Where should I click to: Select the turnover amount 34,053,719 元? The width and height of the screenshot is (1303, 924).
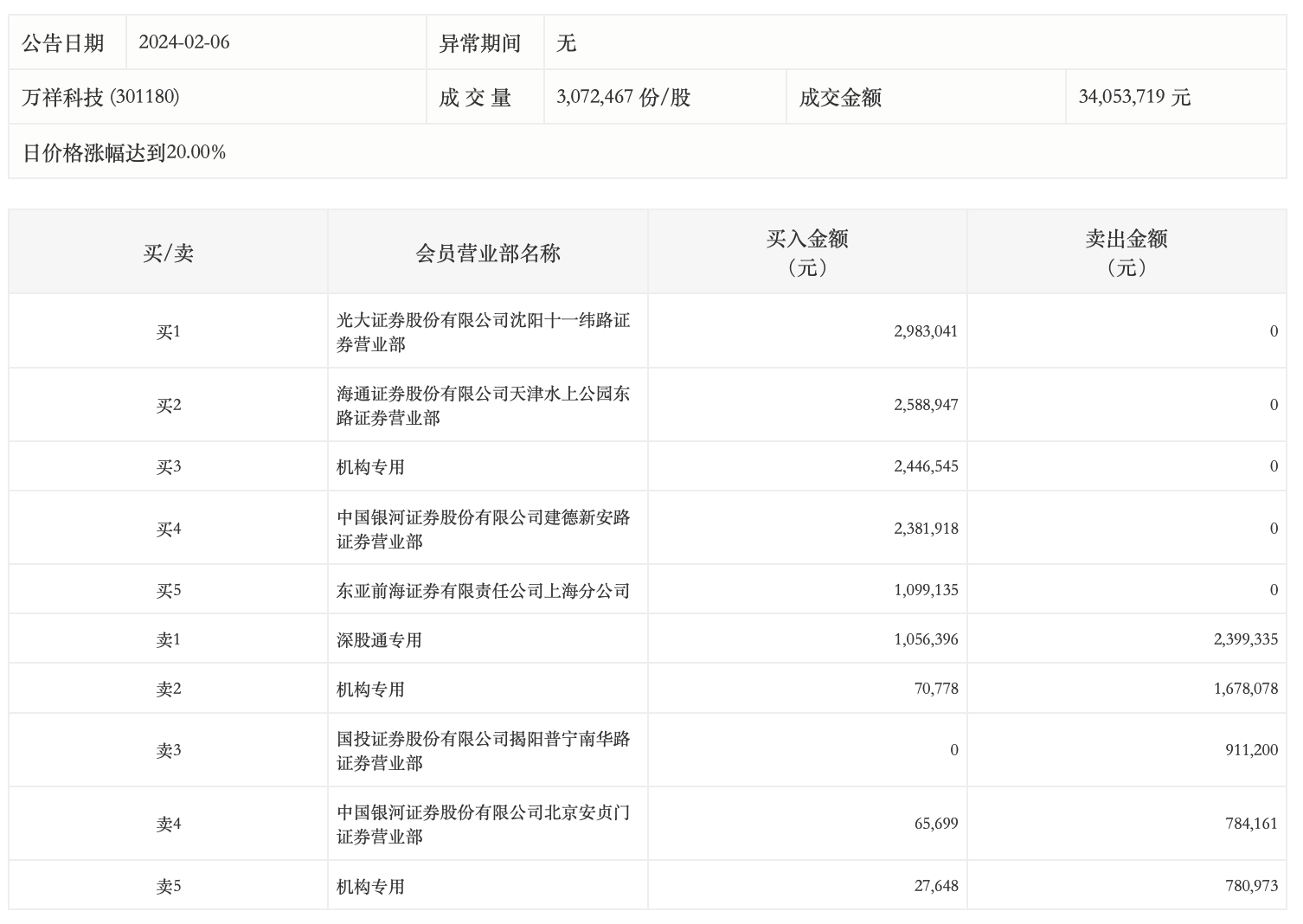(1134, 97)
